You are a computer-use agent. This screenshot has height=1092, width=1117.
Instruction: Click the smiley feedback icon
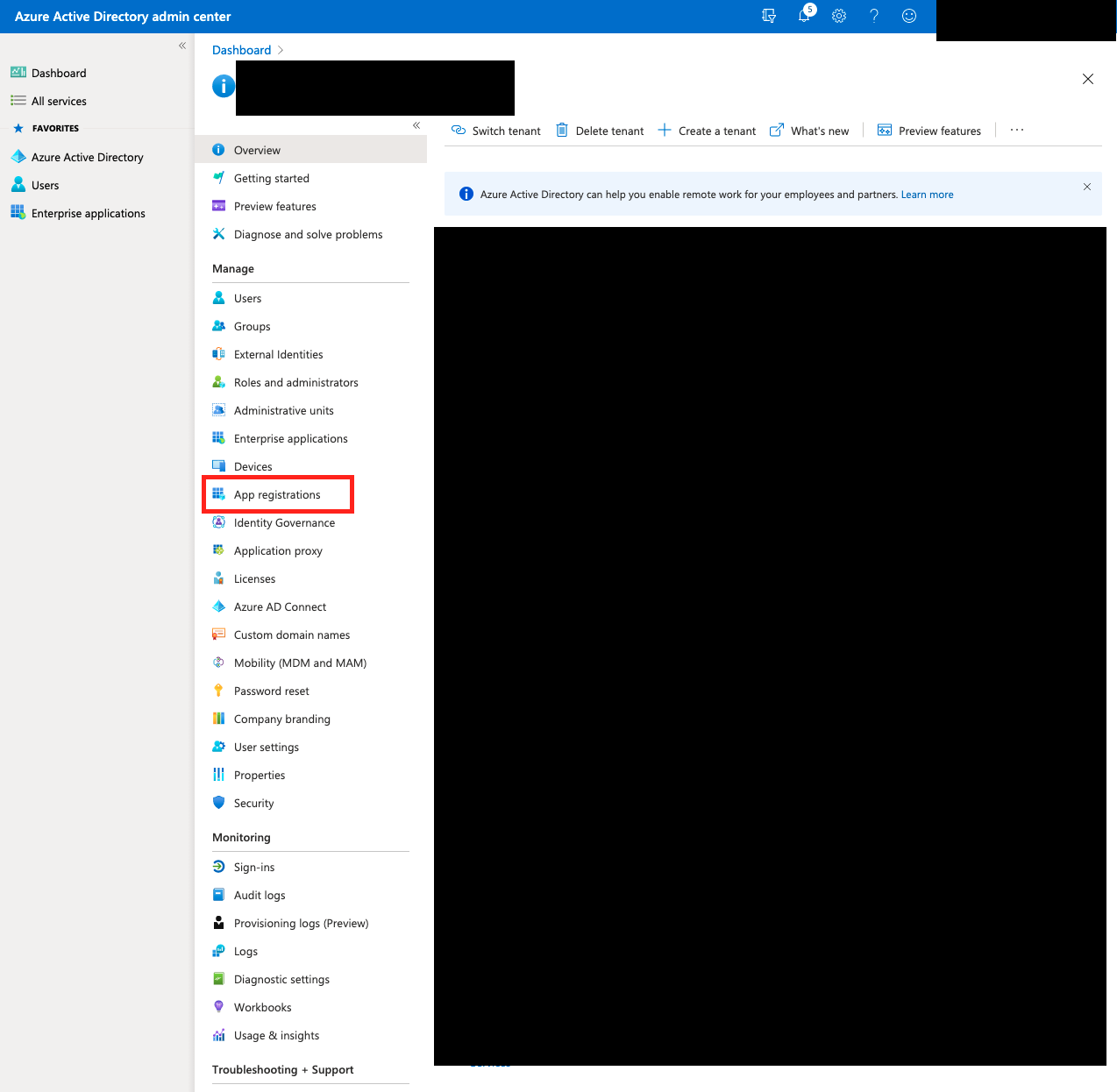tap(908, 16)
